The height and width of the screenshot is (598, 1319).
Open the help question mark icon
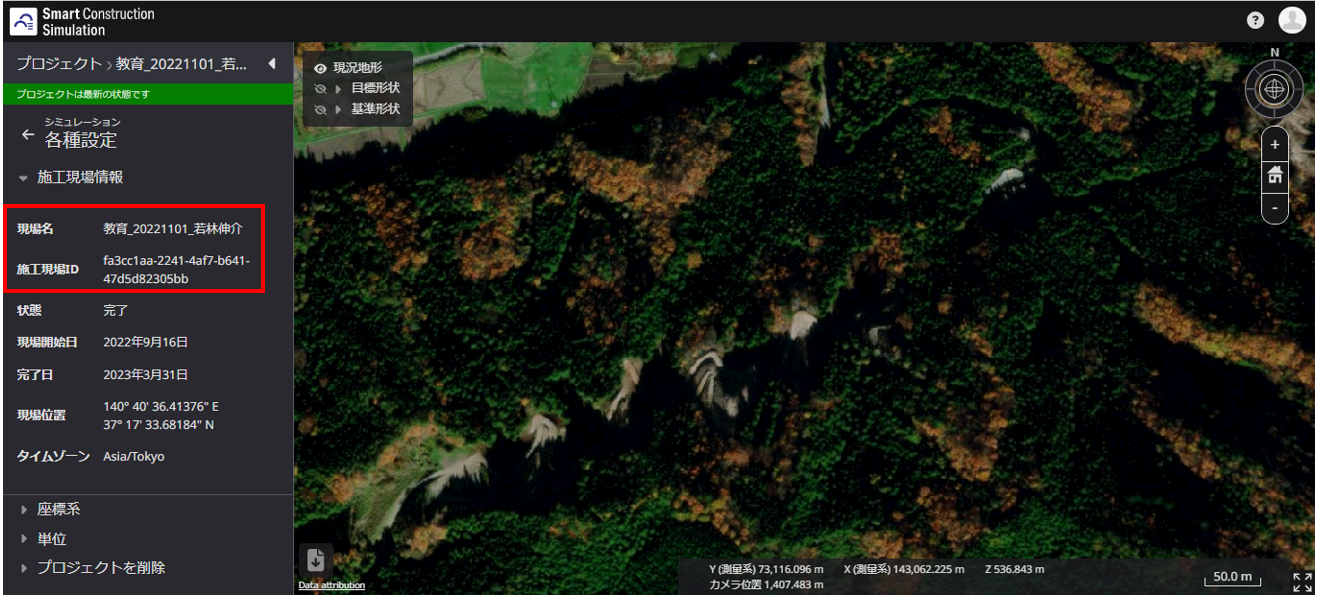pos(1255,20)
